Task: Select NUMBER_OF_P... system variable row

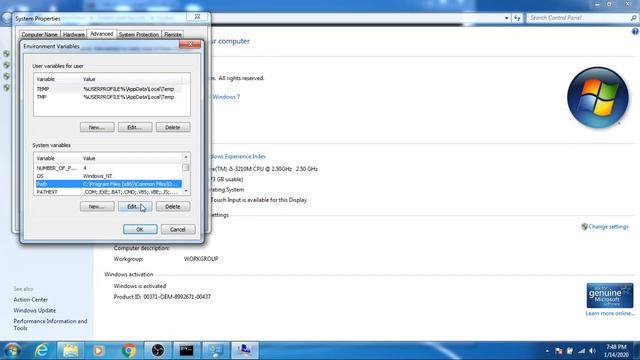Action: [109, 168]
